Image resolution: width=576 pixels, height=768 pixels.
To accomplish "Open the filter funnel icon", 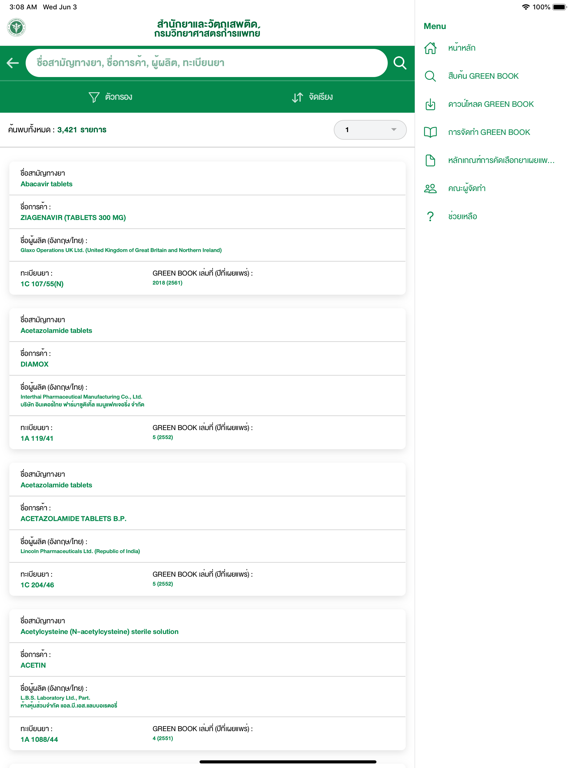I will tap(94, 97).
